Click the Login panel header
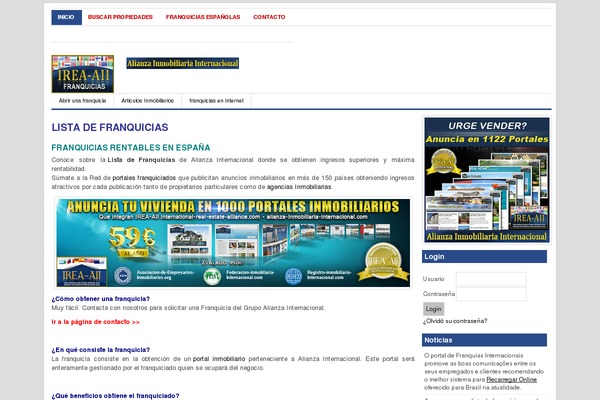The width and height of the screenshot is (600, 400). (x=484, y=256)
